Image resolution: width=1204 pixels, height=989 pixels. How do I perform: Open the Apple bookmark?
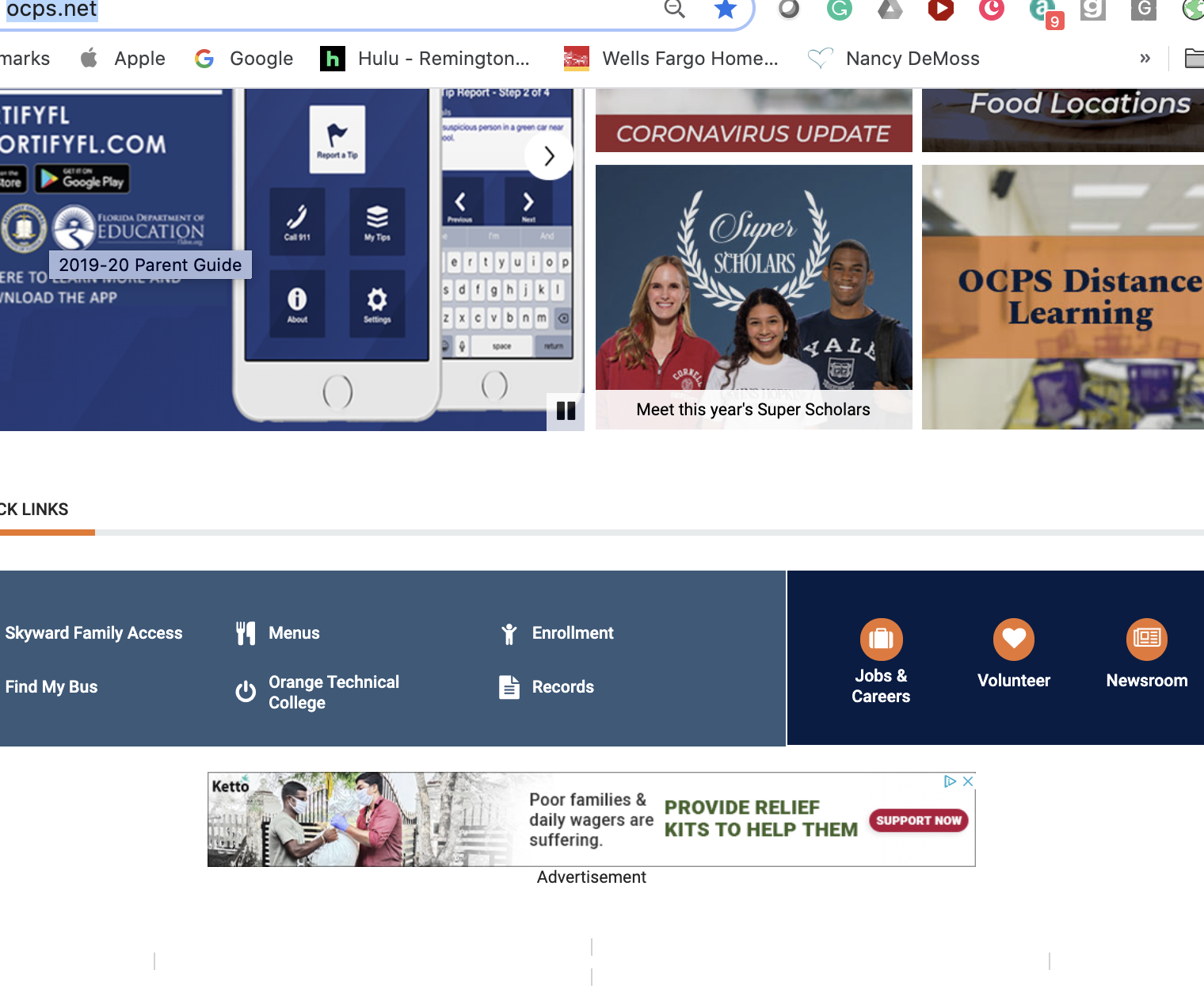pyautogui.click(x=123, y=59)
